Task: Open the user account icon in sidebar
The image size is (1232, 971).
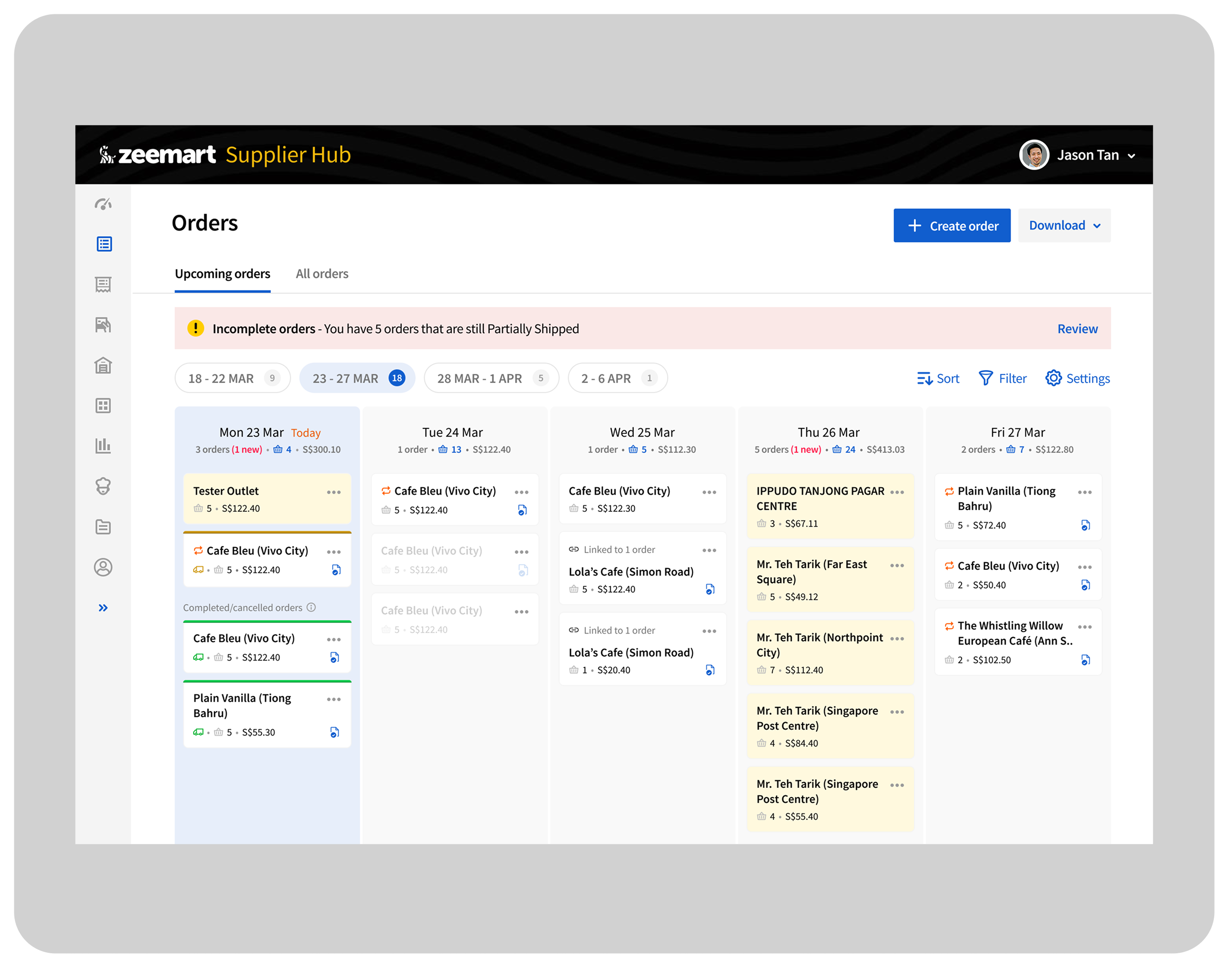Action: coord(103,567)
